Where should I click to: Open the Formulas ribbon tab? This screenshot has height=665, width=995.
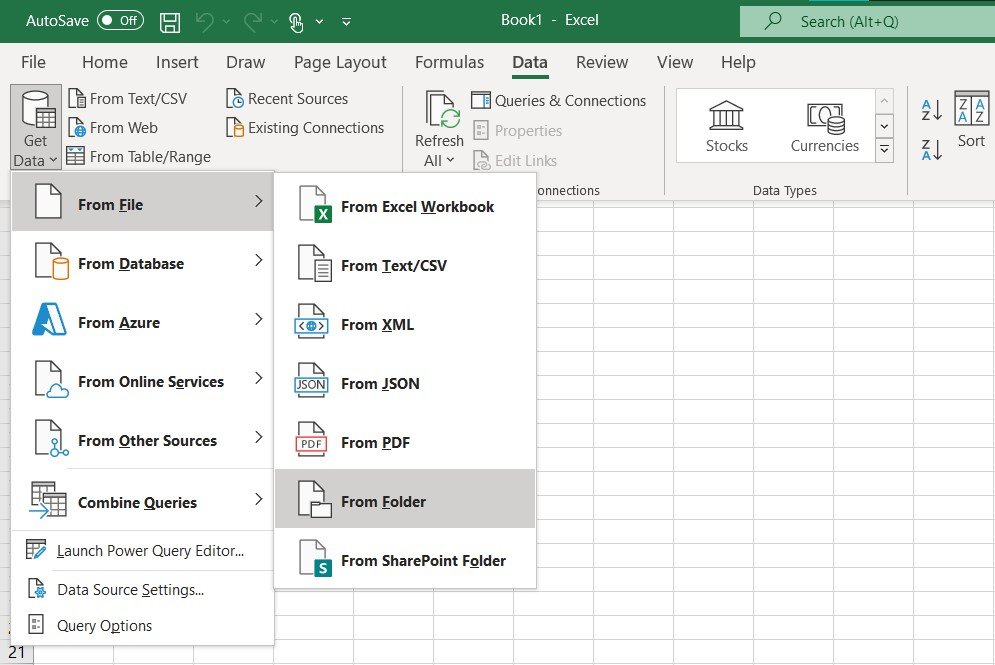(449, 62)
